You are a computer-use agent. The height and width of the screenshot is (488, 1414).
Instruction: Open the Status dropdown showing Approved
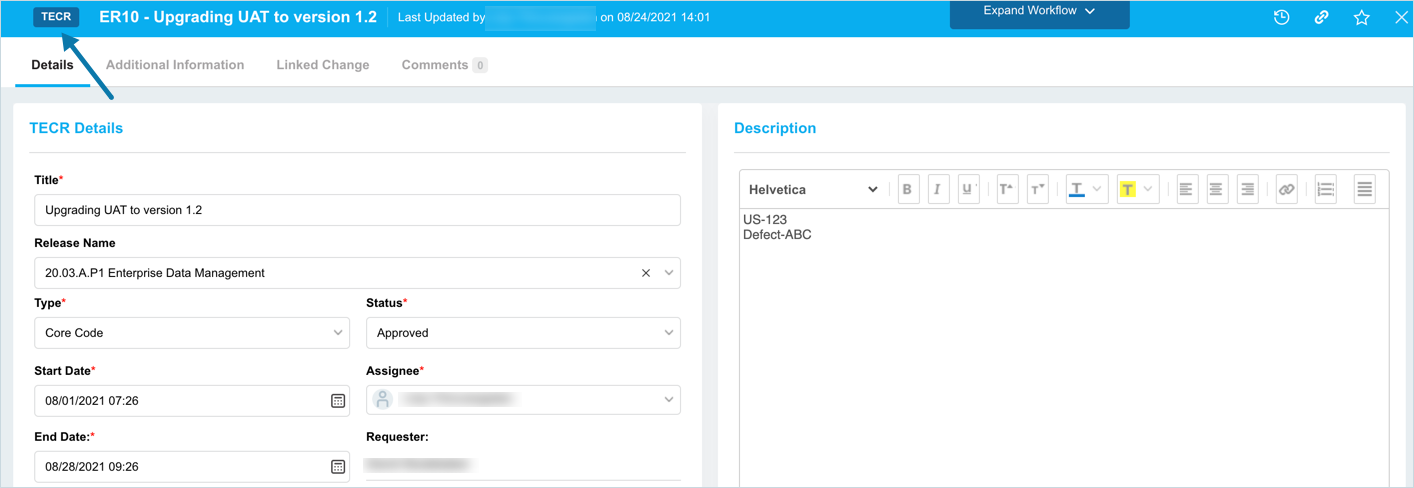tap(523, 333)
